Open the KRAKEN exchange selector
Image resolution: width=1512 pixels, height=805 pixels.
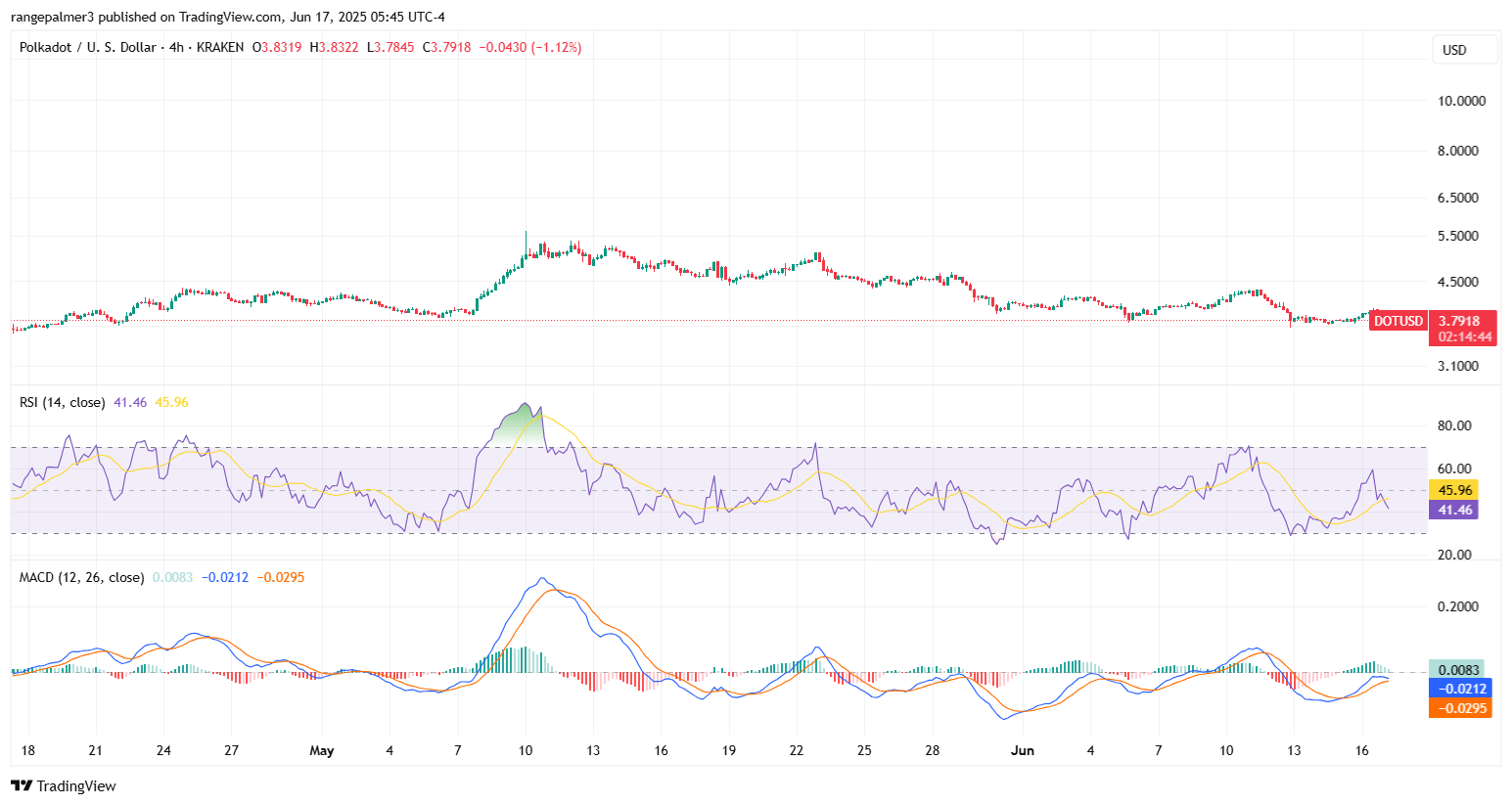221,45
